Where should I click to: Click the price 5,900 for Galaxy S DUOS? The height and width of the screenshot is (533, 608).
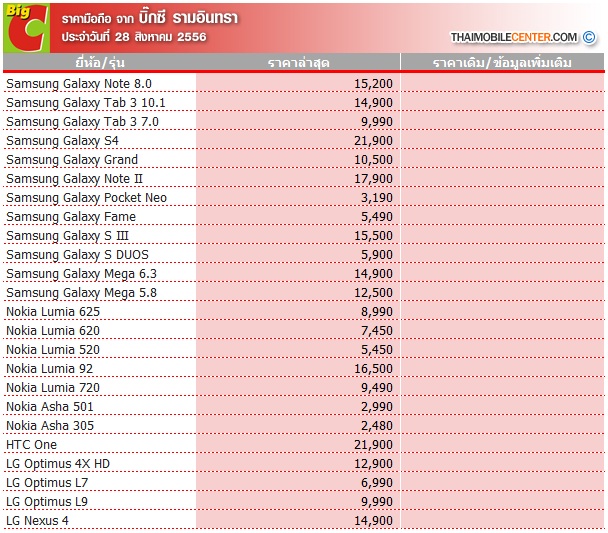coord(377,255)
